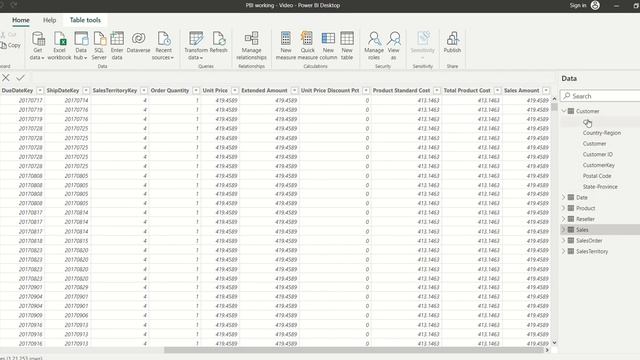Screen dimensions: 640x360
Task: Click the user account avatar icon
Action: (595, 5)
